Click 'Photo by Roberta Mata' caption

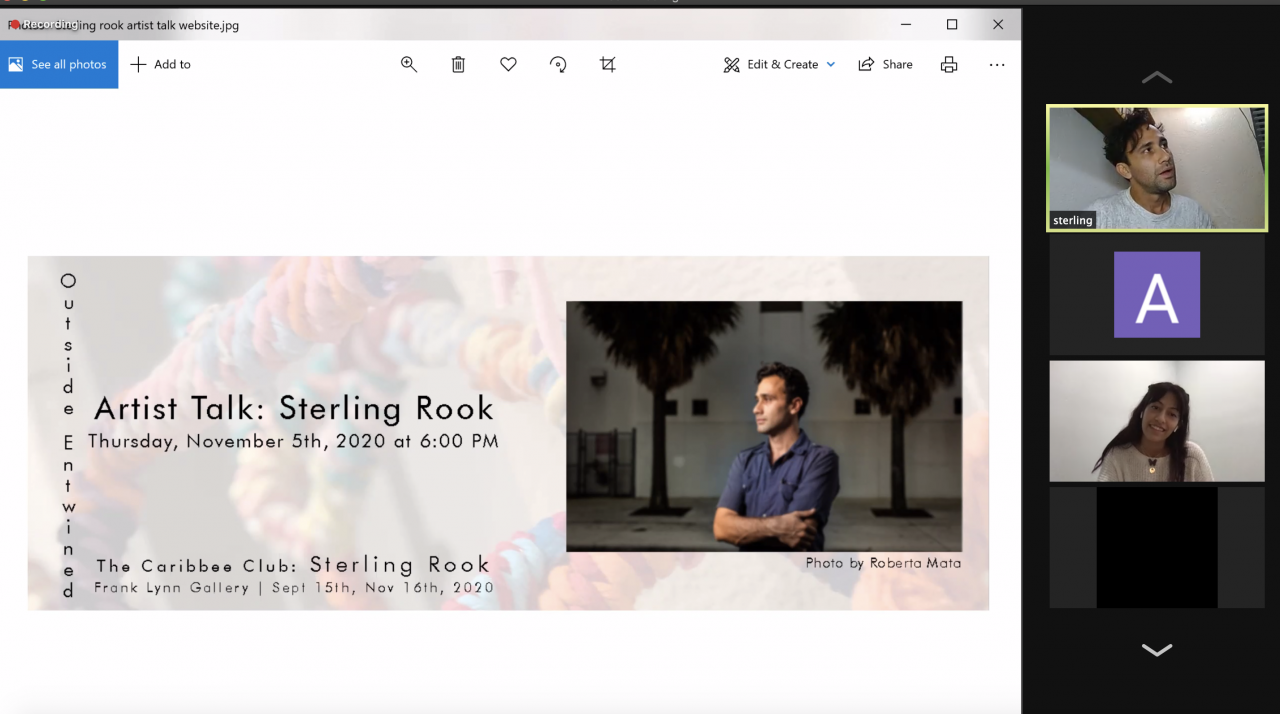pos(883,563)
